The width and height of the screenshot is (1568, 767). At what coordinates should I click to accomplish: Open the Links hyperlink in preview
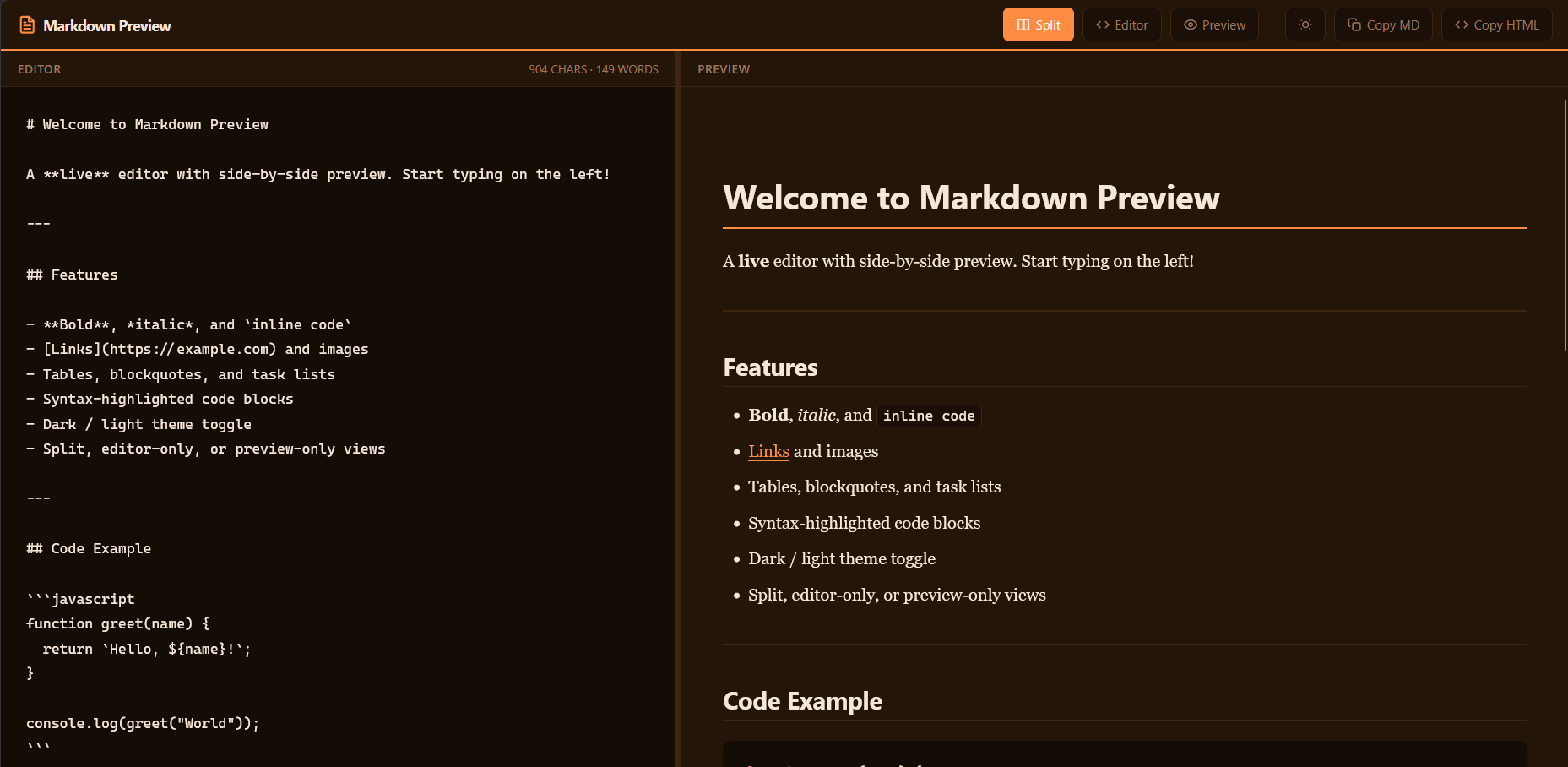pos(768,451)
